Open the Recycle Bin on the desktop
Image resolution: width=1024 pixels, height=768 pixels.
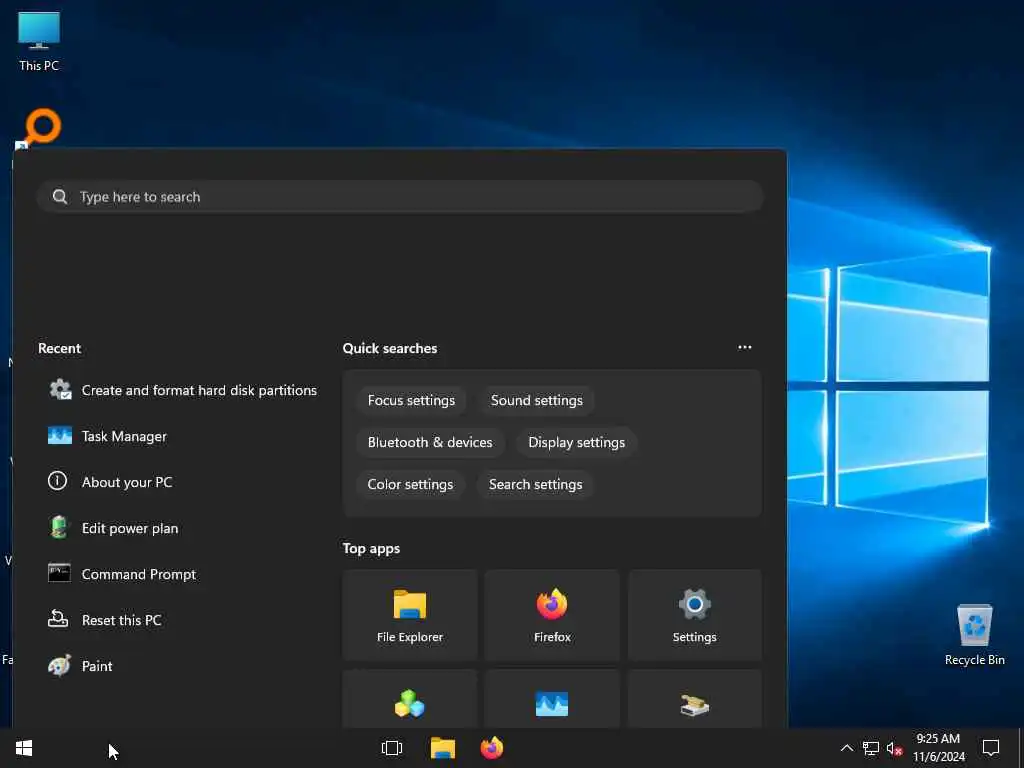pos(974,634)
